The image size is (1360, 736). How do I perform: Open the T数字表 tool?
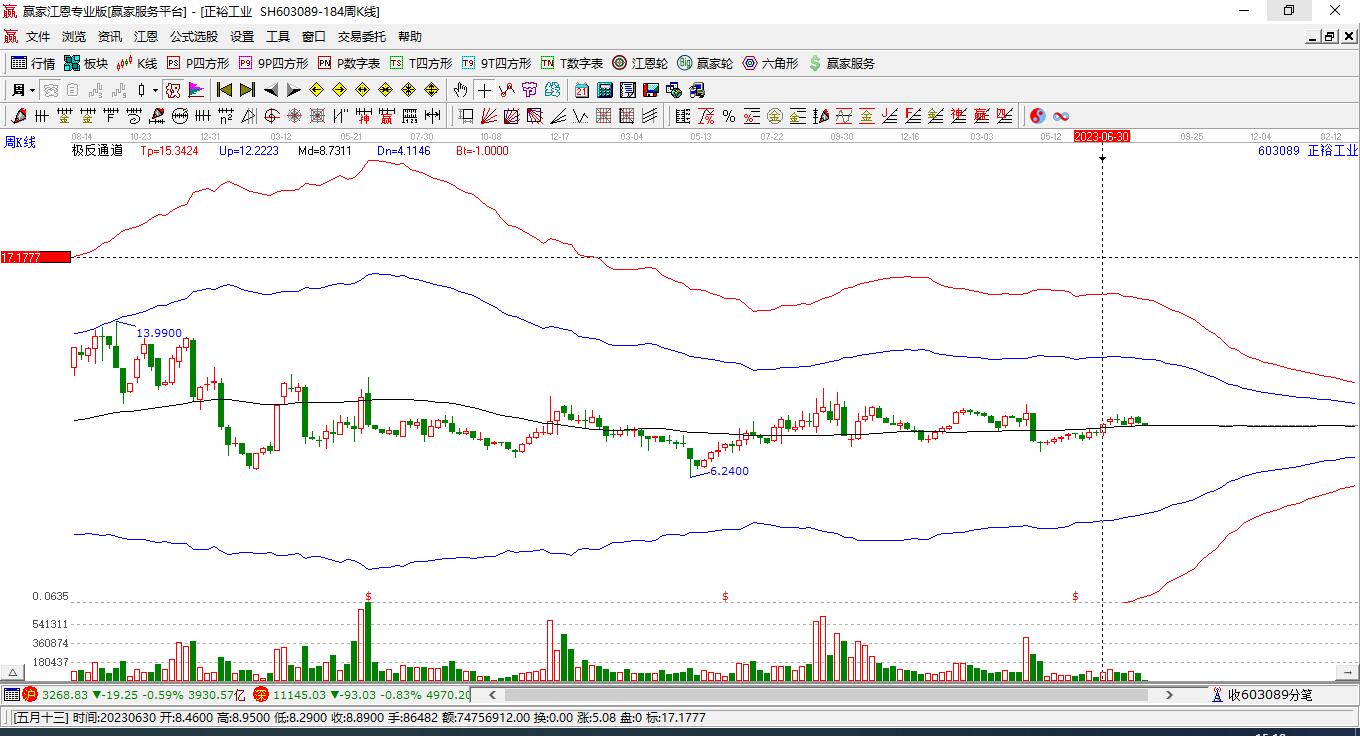(x=572, y=63)
